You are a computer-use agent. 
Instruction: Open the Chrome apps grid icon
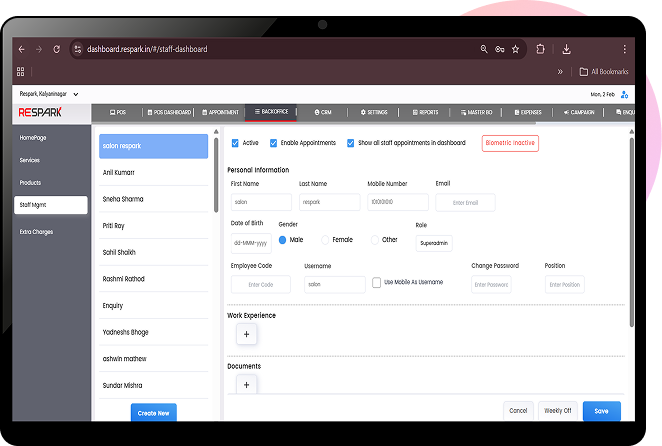[x=20, y=72]
